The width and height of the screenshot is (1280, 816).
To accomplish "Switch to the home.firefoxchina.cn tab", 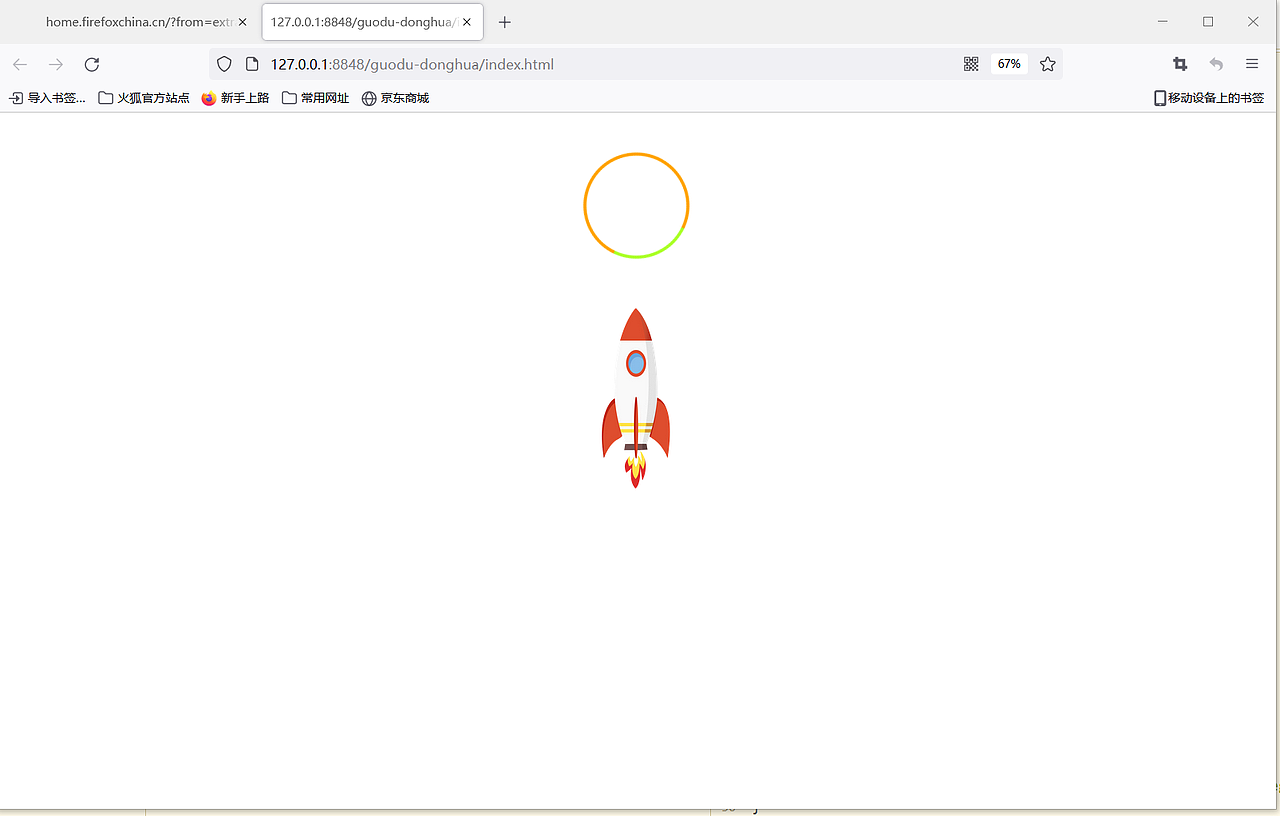I will (x=139, y=22).
